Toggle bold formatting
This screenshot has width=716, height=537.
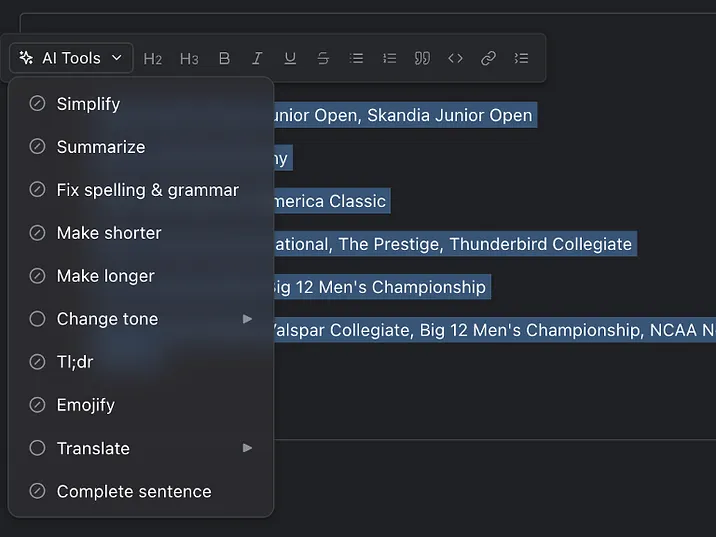(224, 58)
